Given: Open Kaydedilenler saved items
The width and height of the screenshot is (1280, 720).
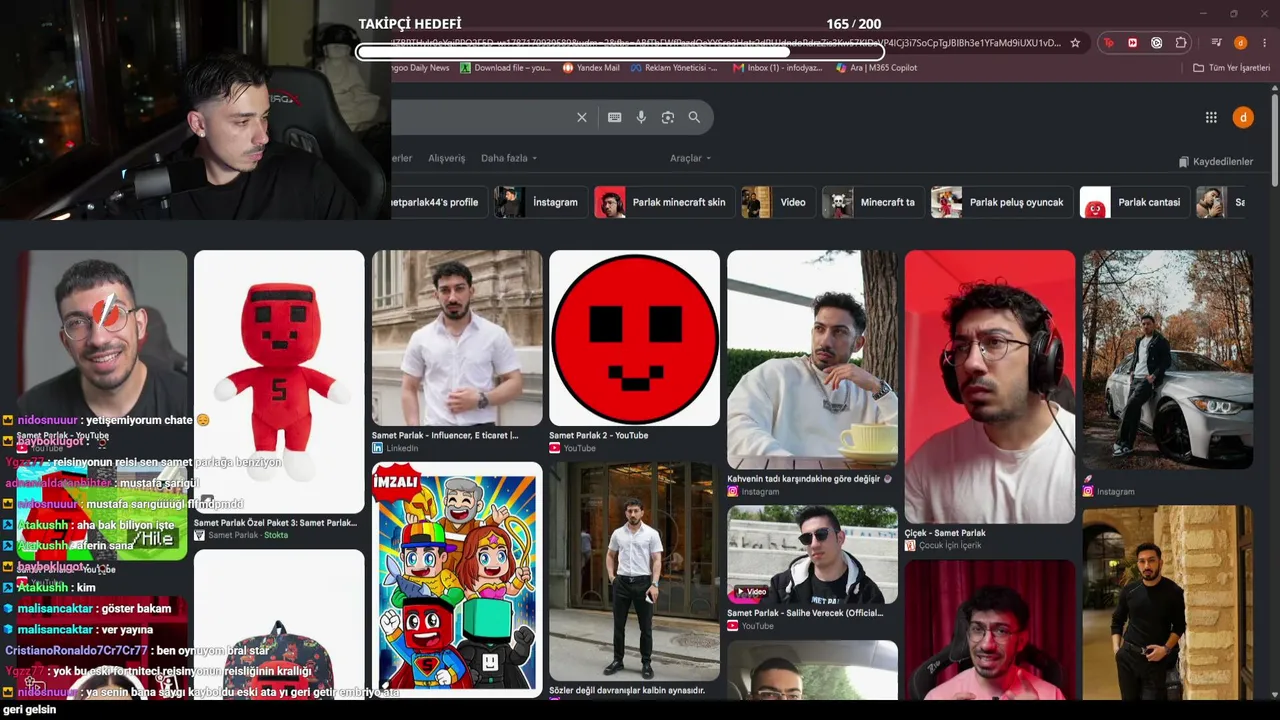Looking at the screenshot, I should pos(1216,161).
